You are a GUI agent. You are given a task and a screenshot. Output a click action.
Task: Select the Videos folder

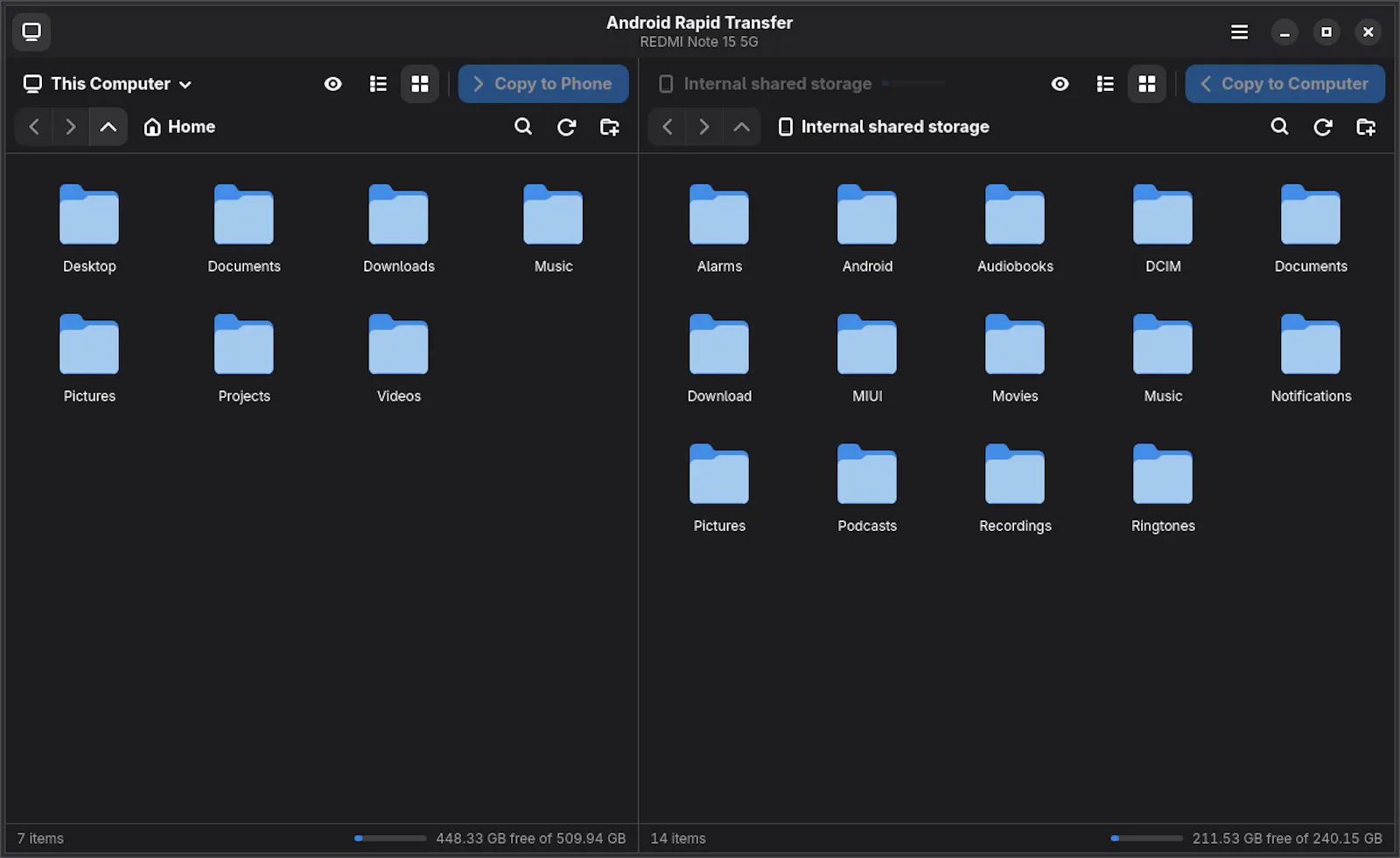pyautogui.click(x=399, y=359)
